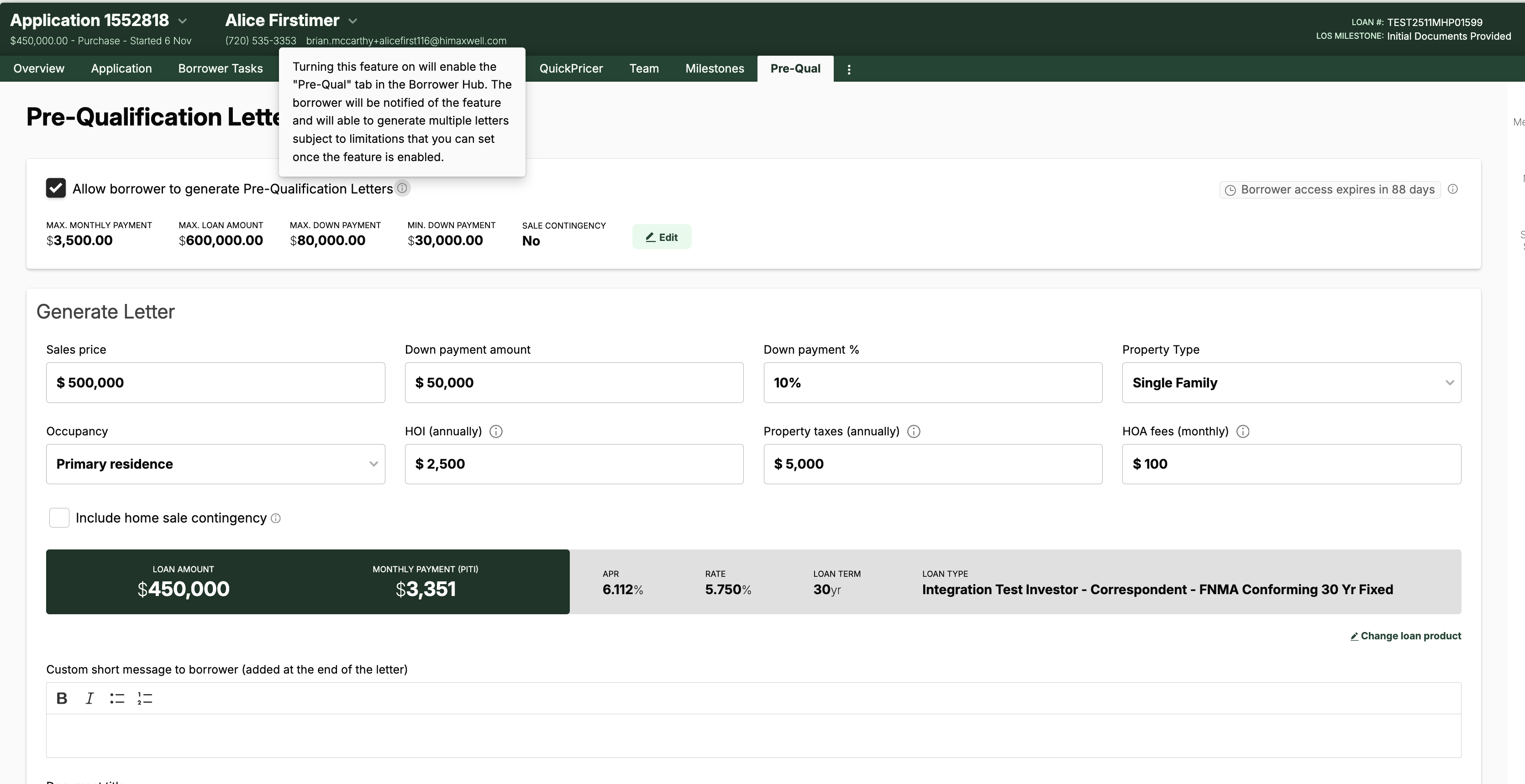Open the Property Type dropdown
Image resolution: width=1525 pixels, height=784 pixels.
[1291, 383]
